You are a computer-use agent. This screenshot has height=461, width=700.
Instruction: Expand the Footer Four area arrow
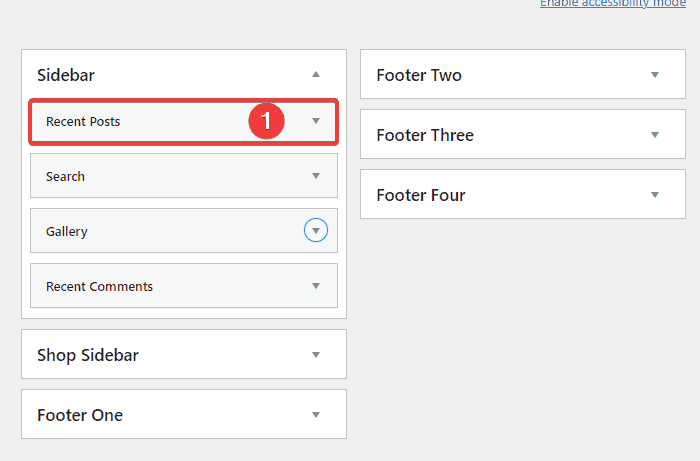point(655,195)
